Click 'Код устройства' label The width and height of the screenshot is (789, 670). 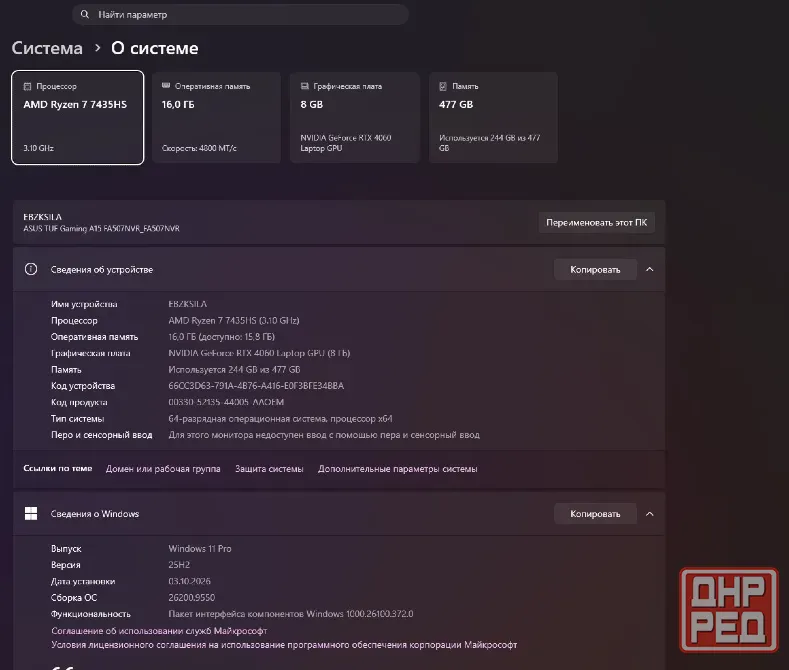[83, 386]
